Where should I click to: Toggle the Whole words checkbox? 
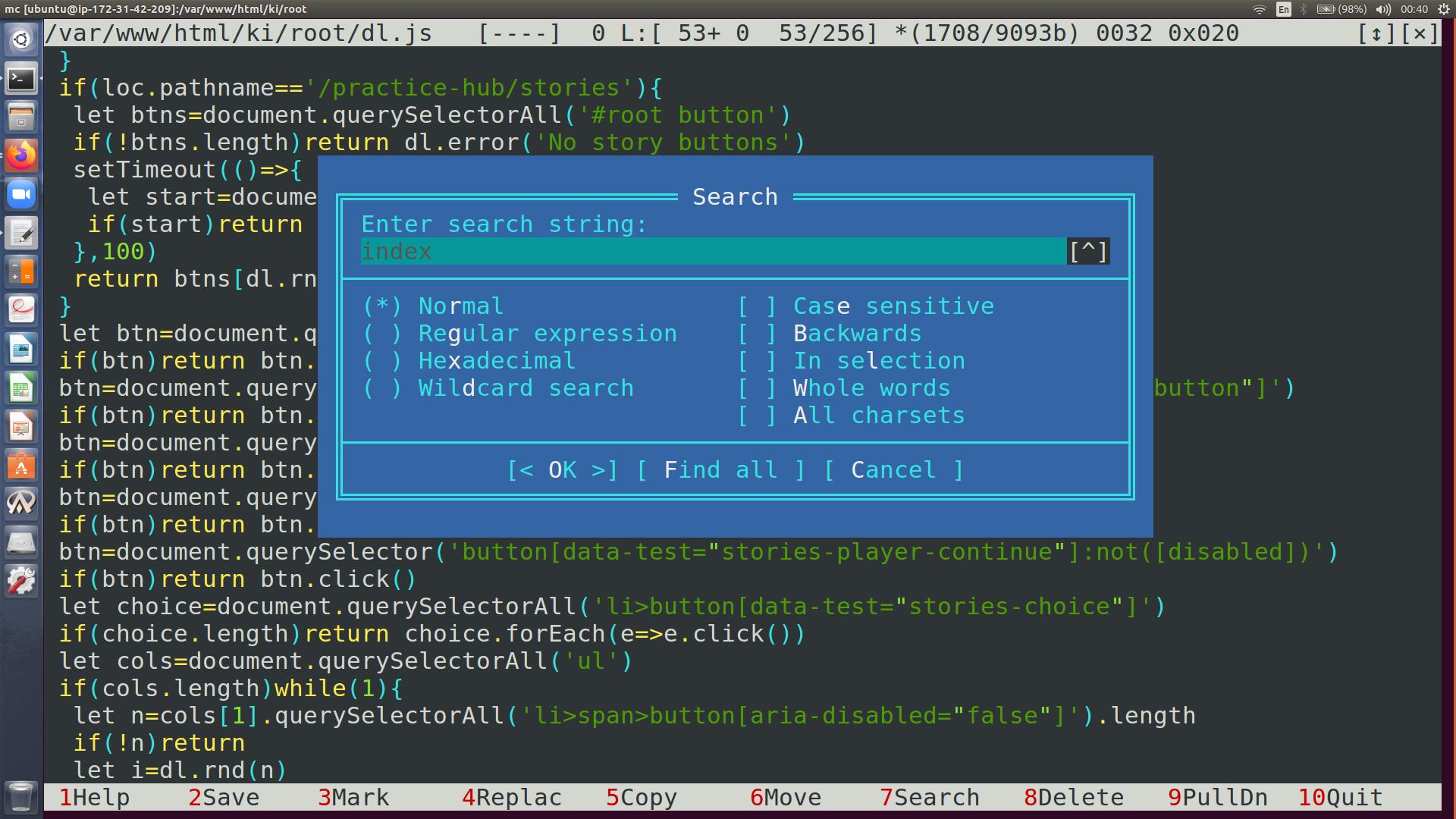(758, 388)
